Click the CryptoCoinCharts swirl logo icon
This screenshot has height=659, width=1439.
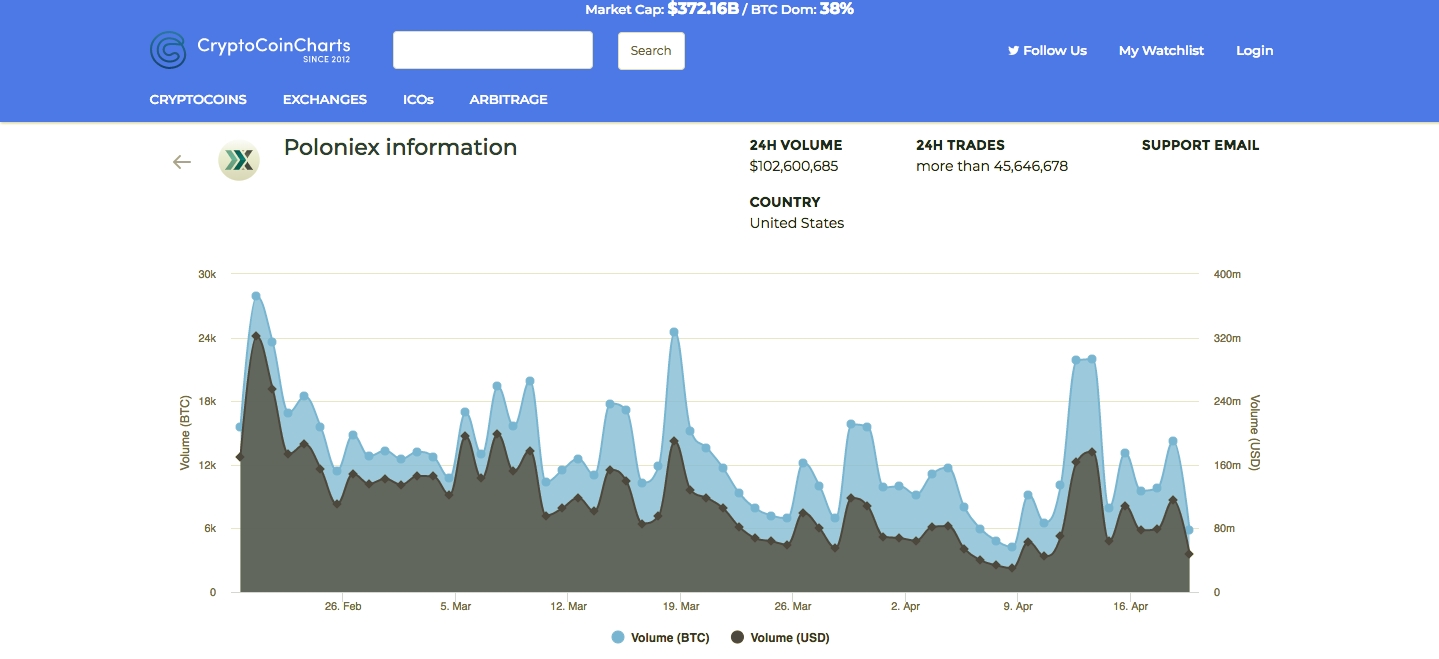click(x=168, y=50)
